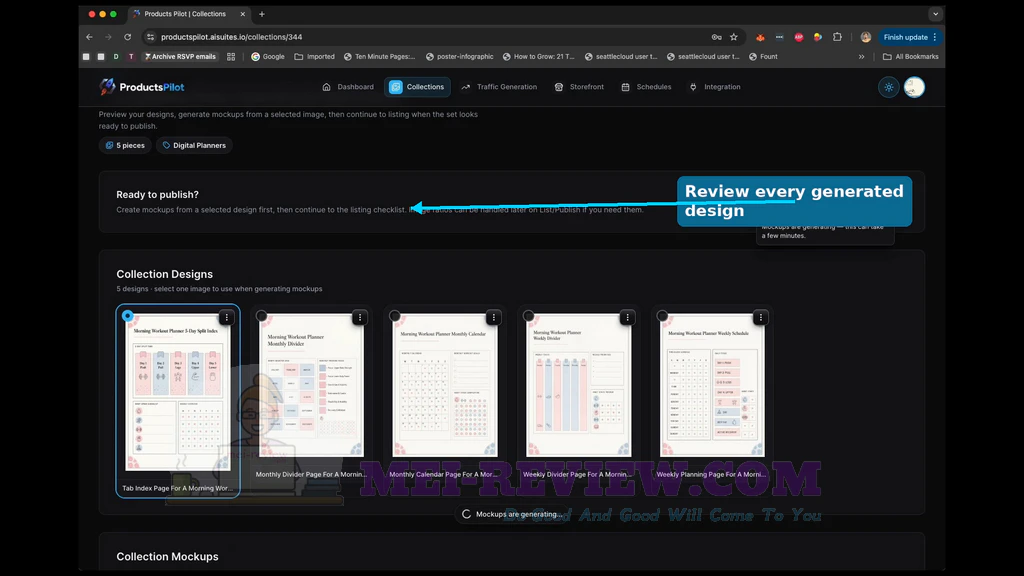Reload the page
Viewport: 1024px width, 576px height.
(128, 37)
